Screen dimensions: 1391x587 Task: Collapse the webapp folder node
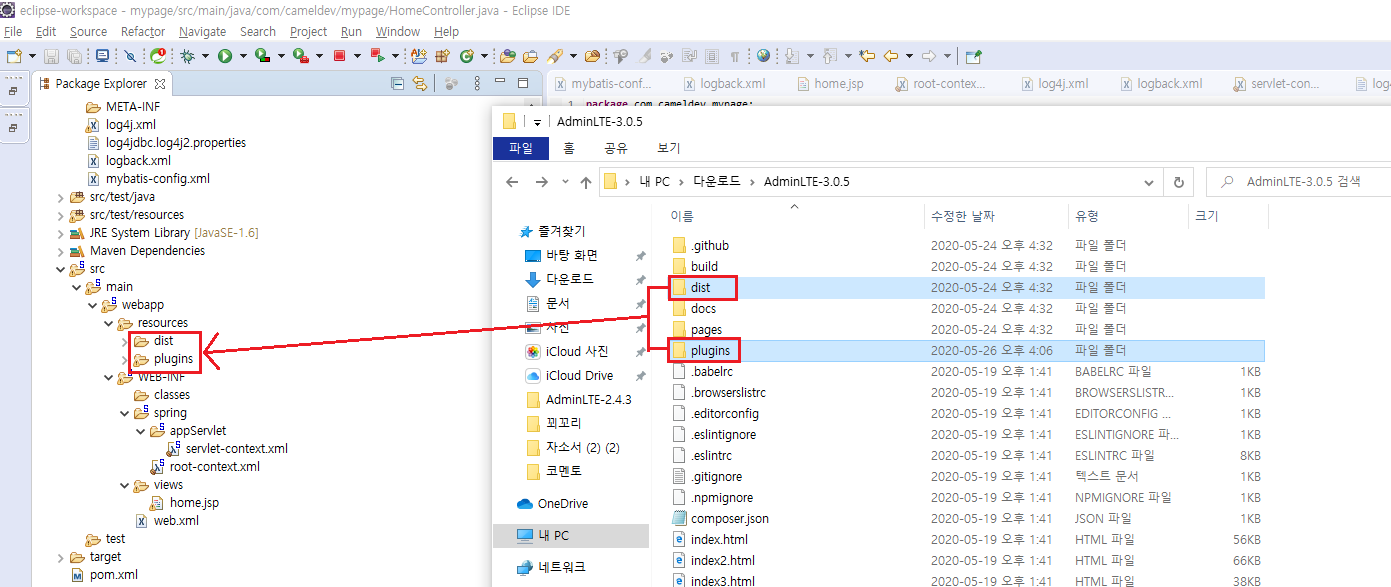point(92,305)
